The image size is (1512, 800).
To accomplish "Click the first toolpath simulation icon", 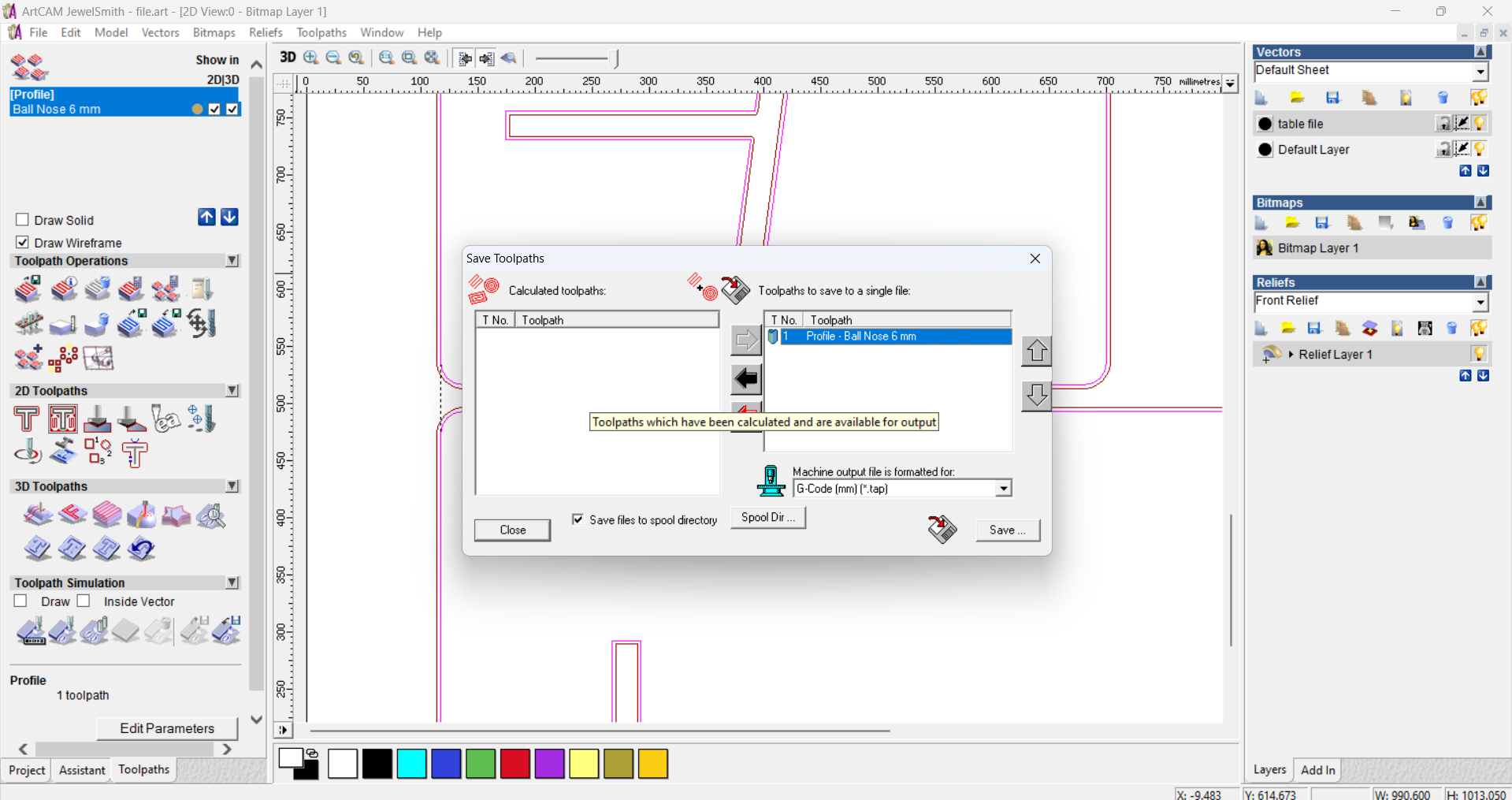I will pos(32,631).
